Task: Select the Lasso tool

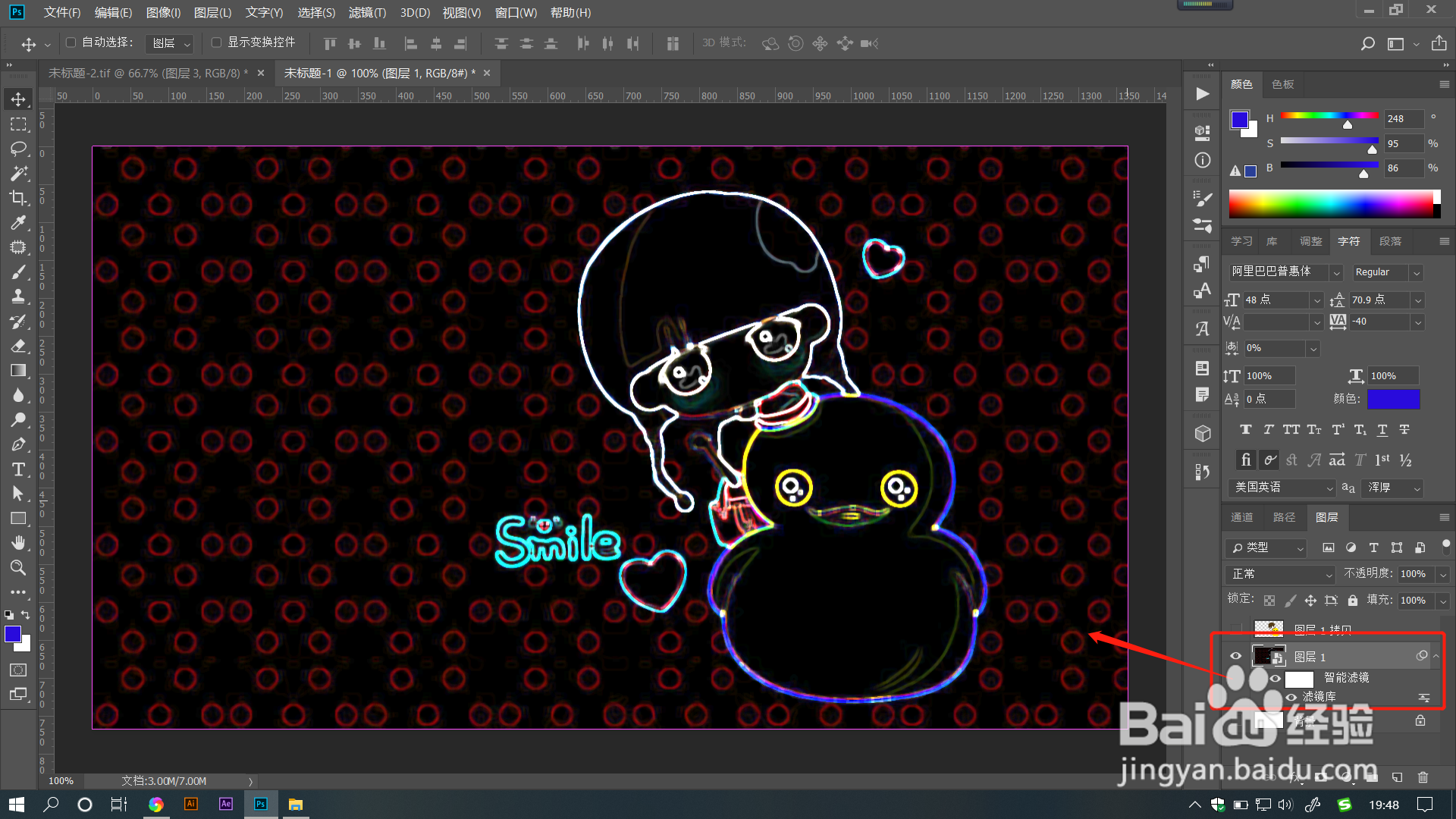Action: [x=18, y=149]
